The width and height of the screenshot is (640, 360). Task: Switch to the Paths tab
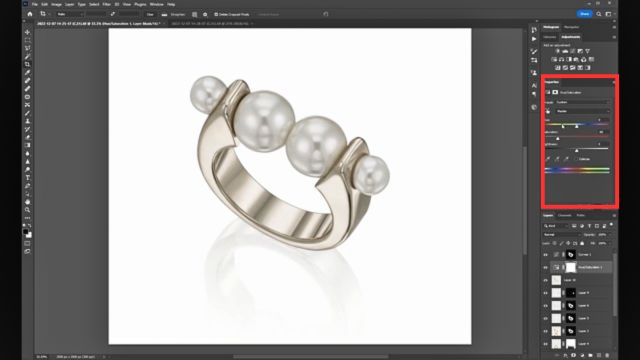(581, 216)
